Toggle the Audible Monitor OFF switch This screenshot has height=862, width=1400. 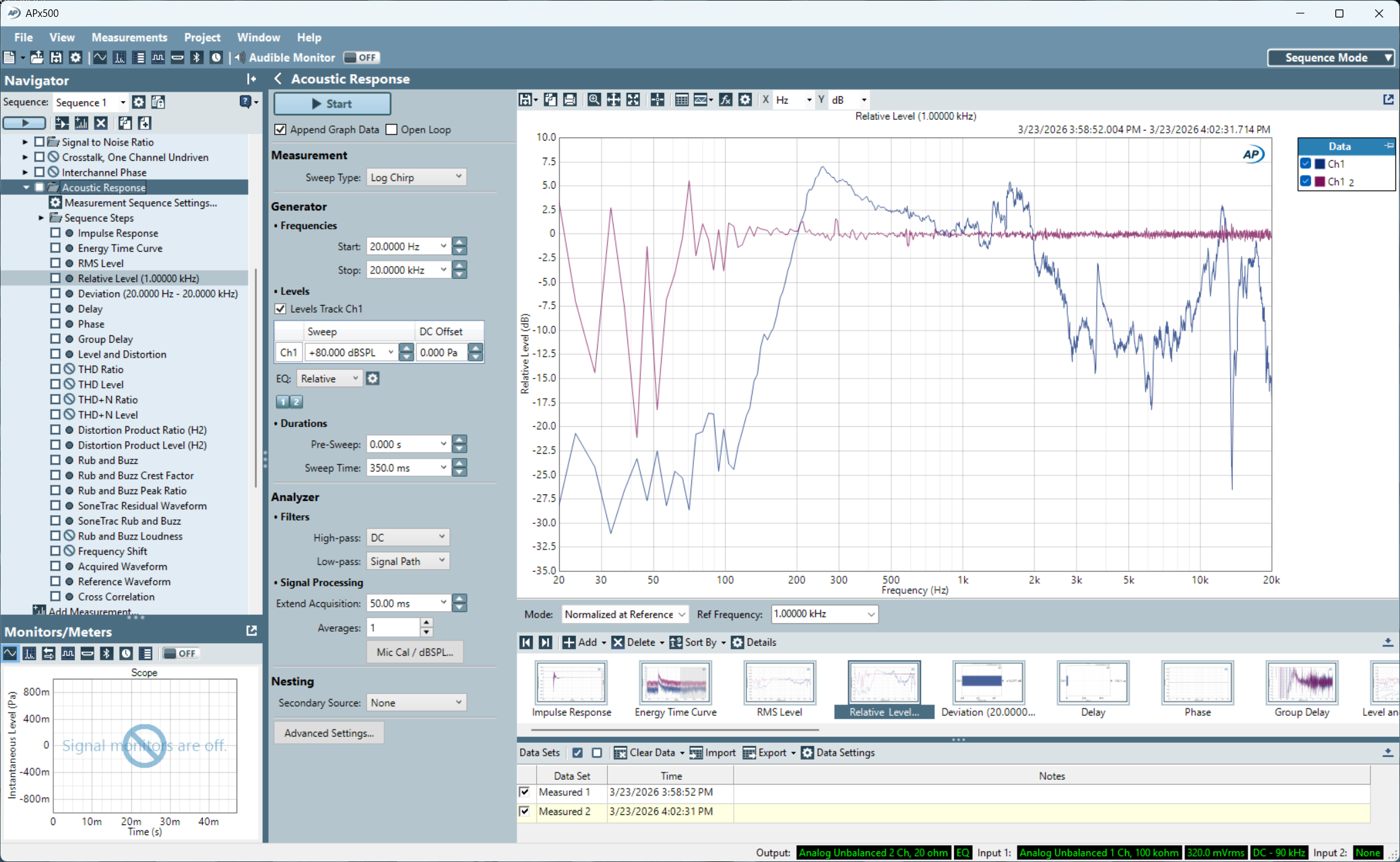[x=361, y=58]
